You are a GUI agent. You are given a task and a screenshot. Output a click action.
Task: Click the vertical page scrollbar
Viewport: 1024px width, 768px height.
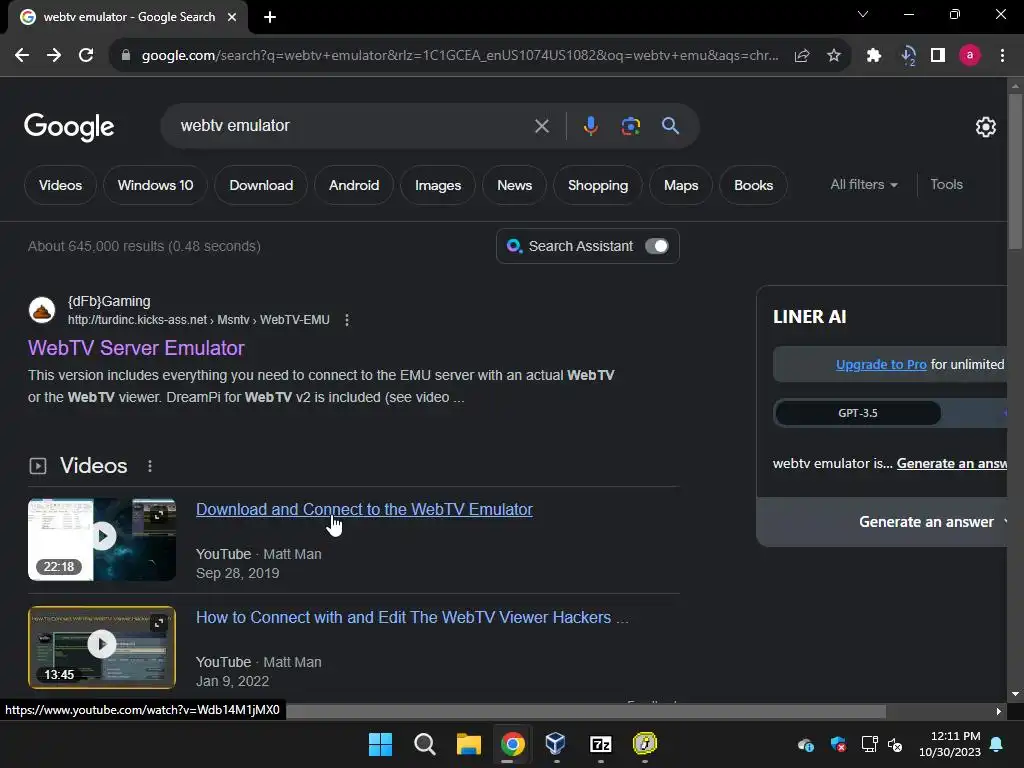point(1015,172)
